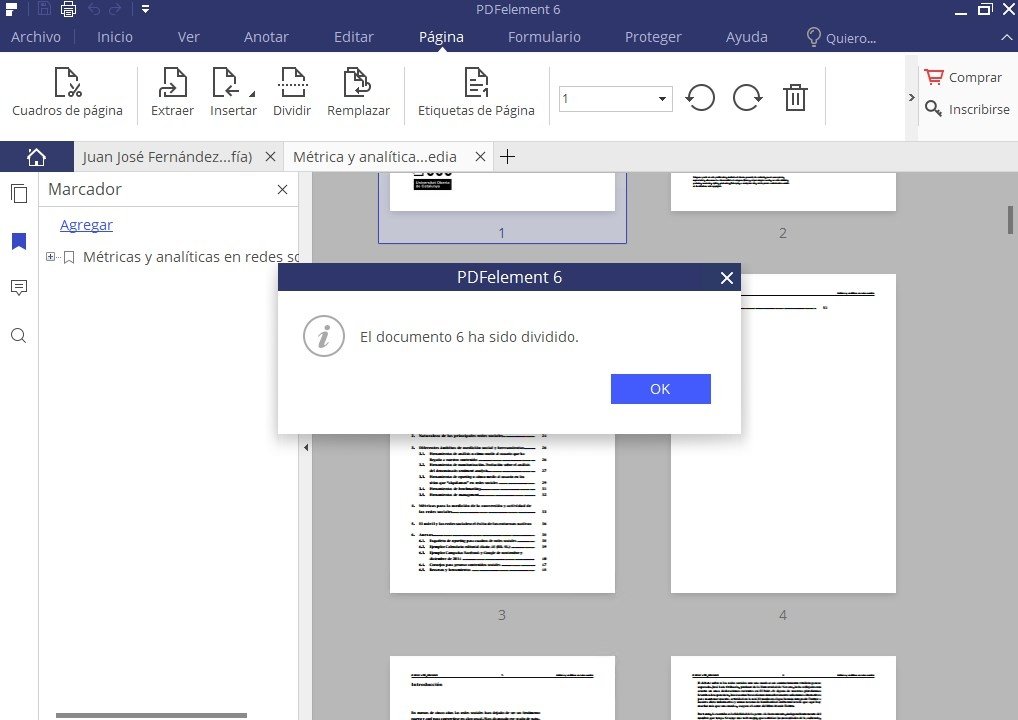Open the search sidebar panel
The image size is (1018, 720).
[x=19, y=336]
